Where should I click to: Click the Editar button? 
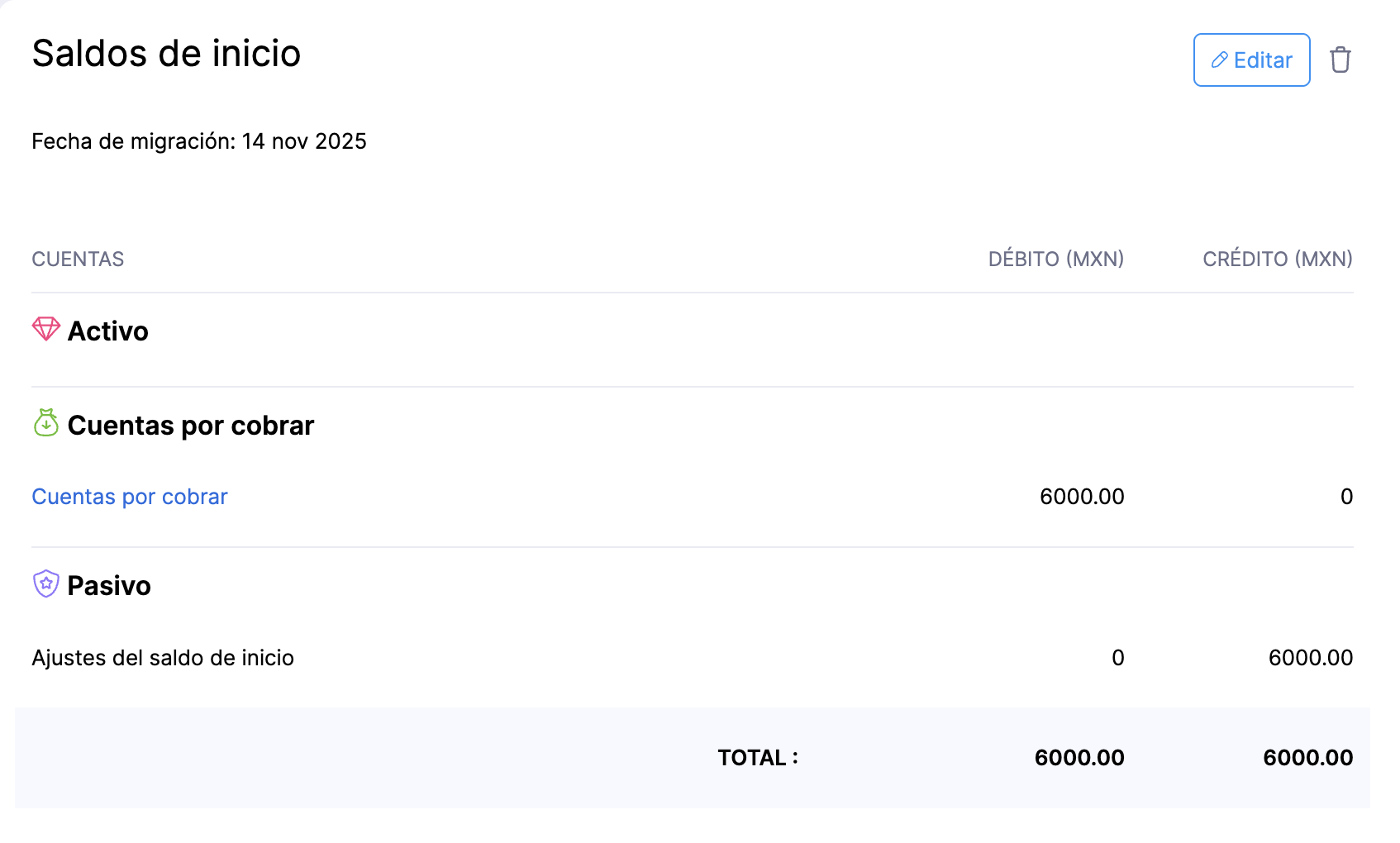(1251, 60)
